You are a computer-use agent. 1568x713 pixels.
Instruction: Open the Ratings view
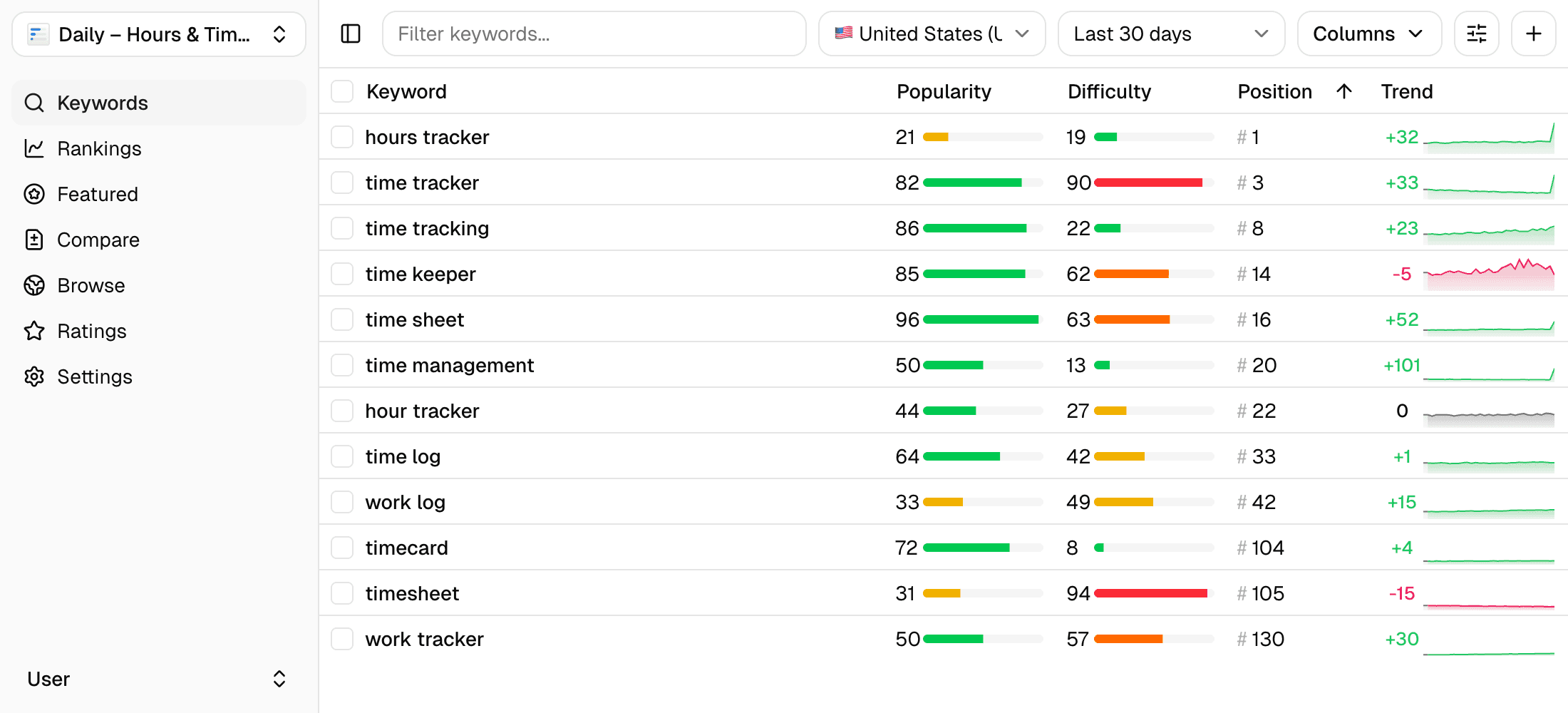pyautogui.click(x=92, y=331)
